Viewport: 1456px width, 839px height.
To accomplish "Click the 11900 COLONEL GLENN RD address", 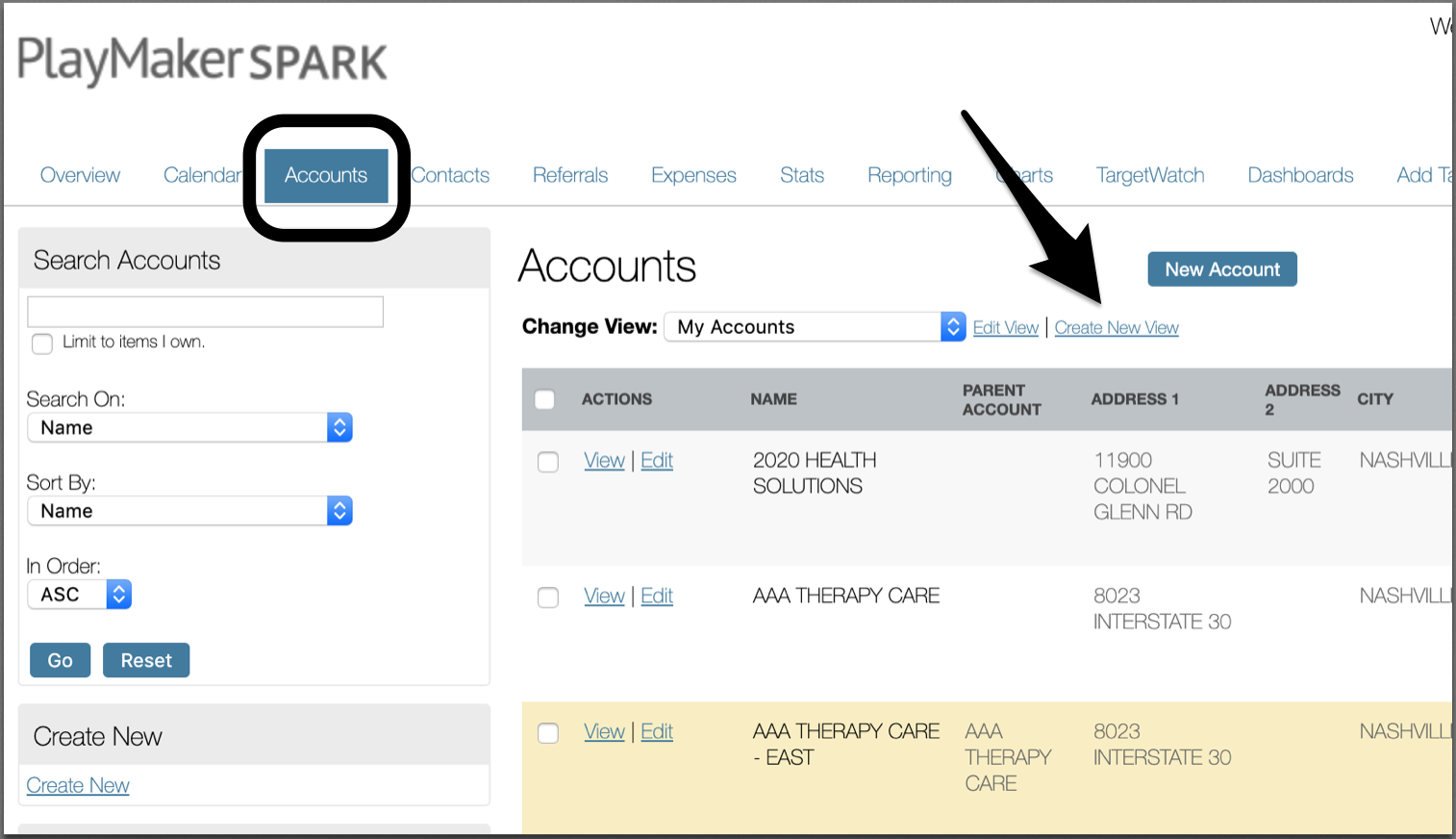I will [x=1142, y=487].
